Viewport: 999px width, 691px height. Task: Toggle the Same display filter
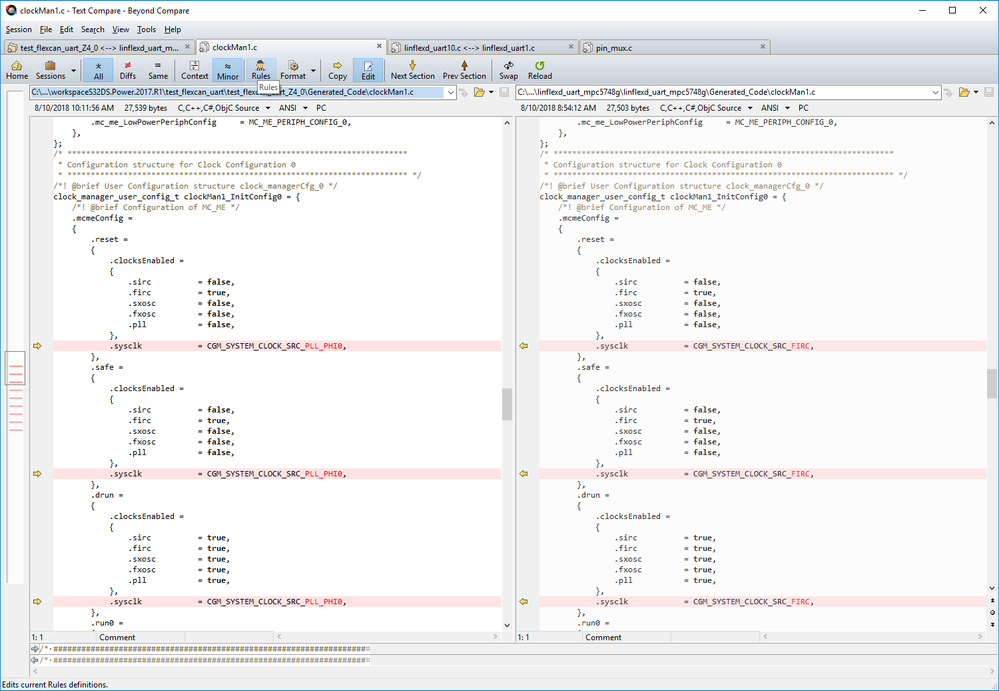click(158, 70)
